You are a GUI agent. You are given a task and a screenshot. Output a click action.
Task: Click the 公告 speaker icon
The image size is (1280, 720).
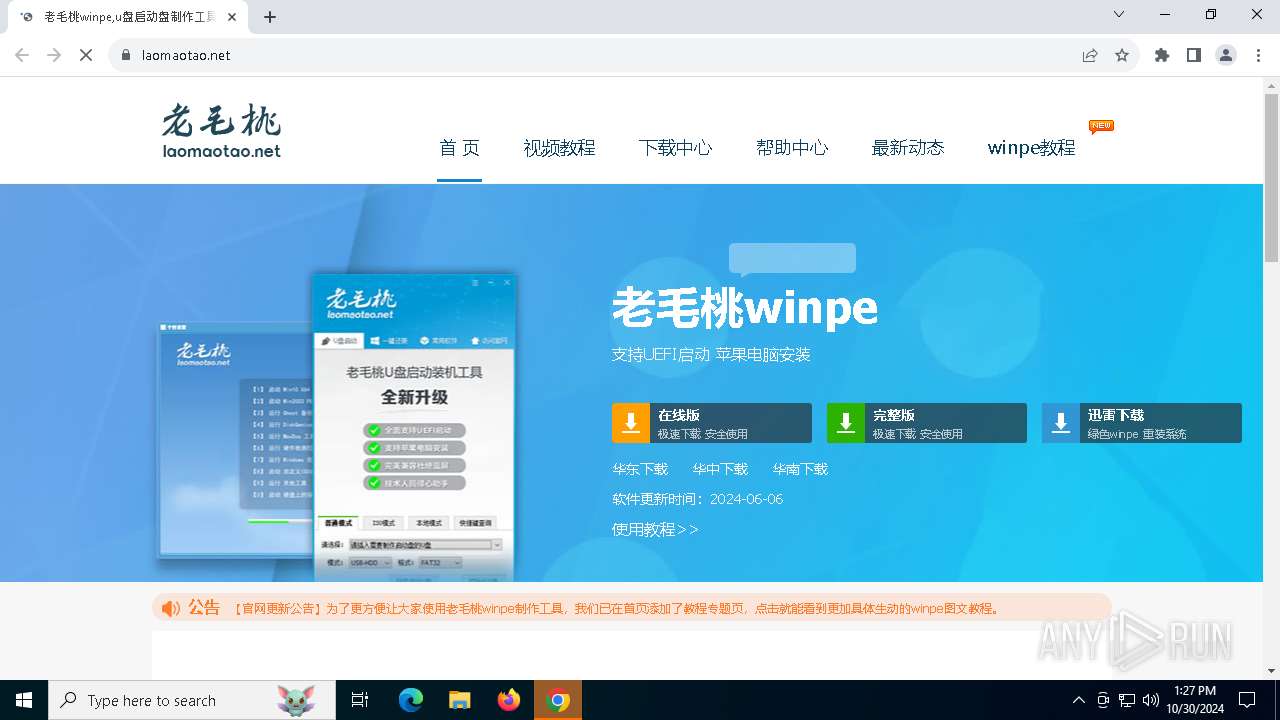point(171,608)
